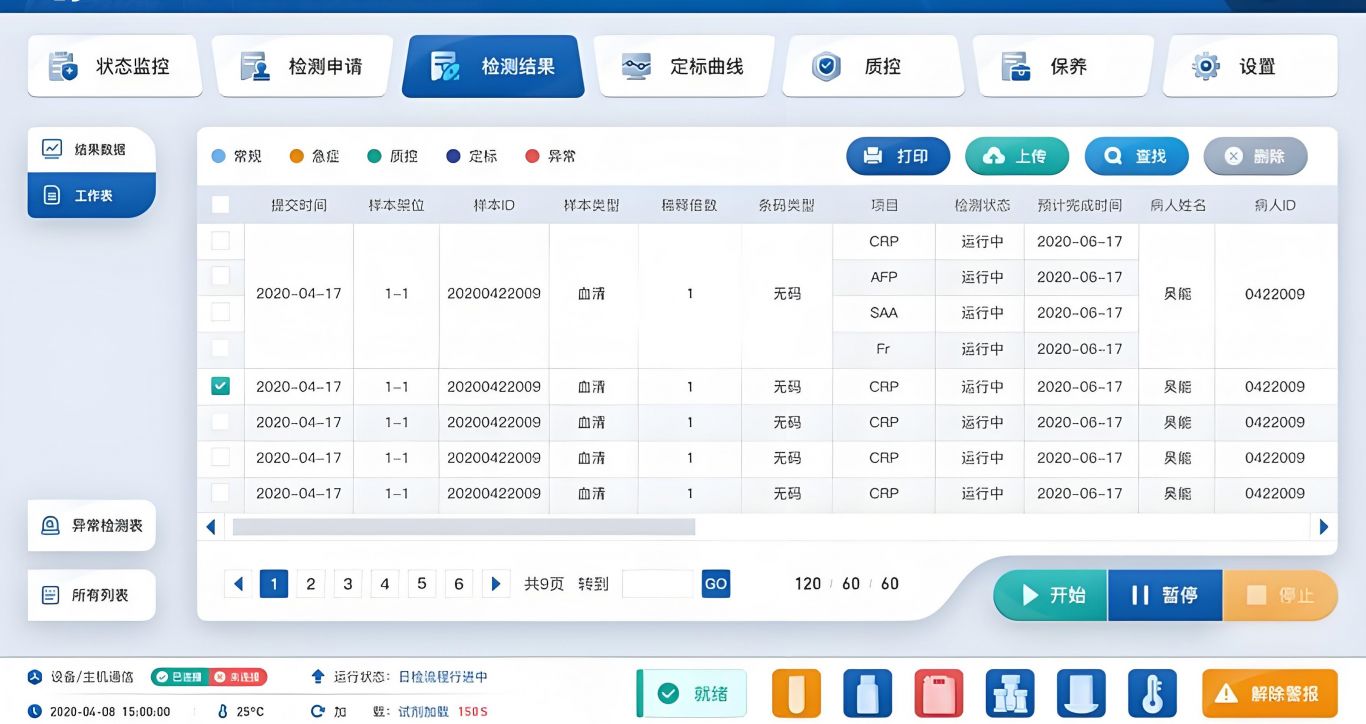Click the red 未连接 status badge
Image resolution: width=1366 pixels, height=724 pixels.
tap(238, 677)
